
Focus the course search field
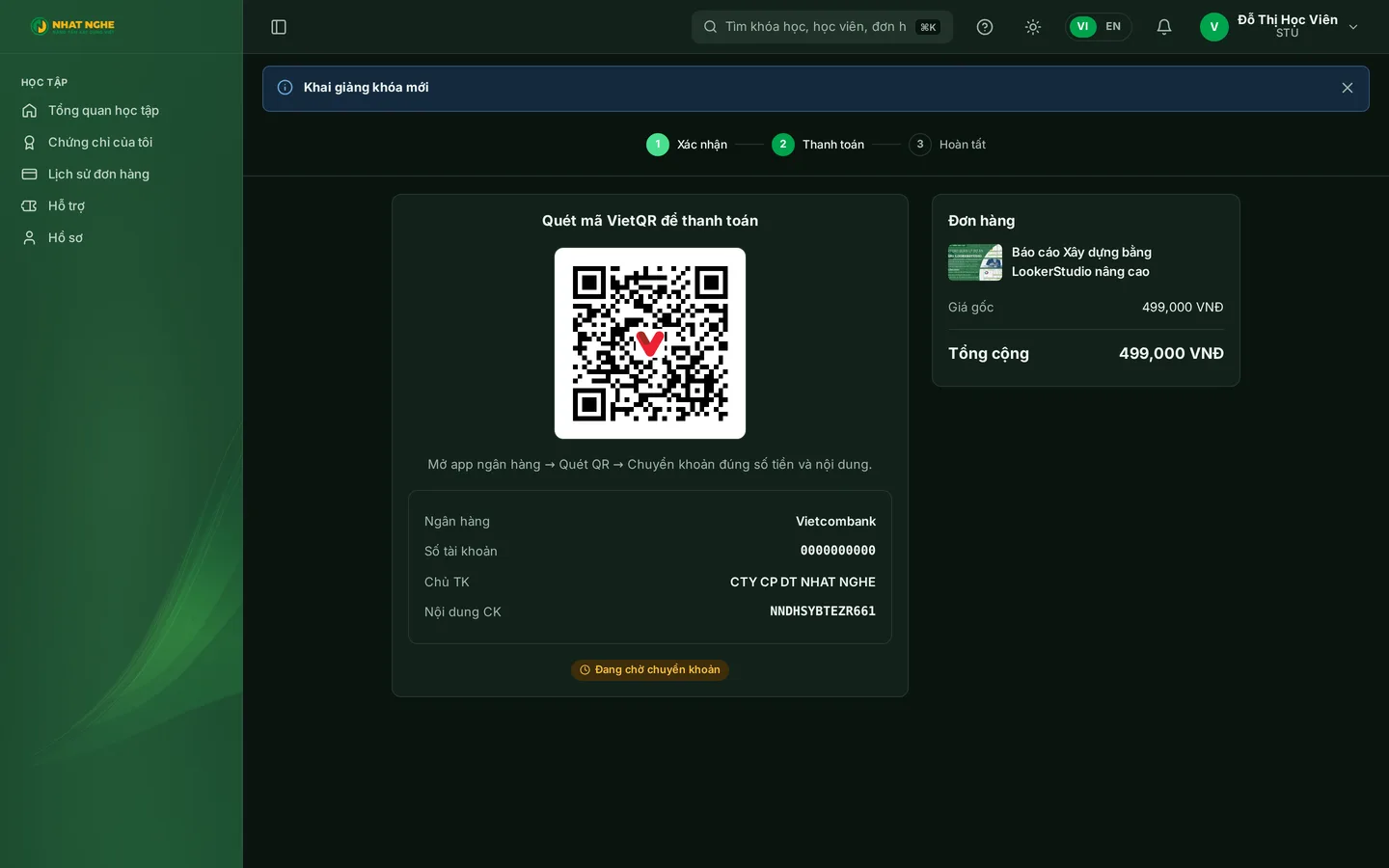tap(822, 27)
